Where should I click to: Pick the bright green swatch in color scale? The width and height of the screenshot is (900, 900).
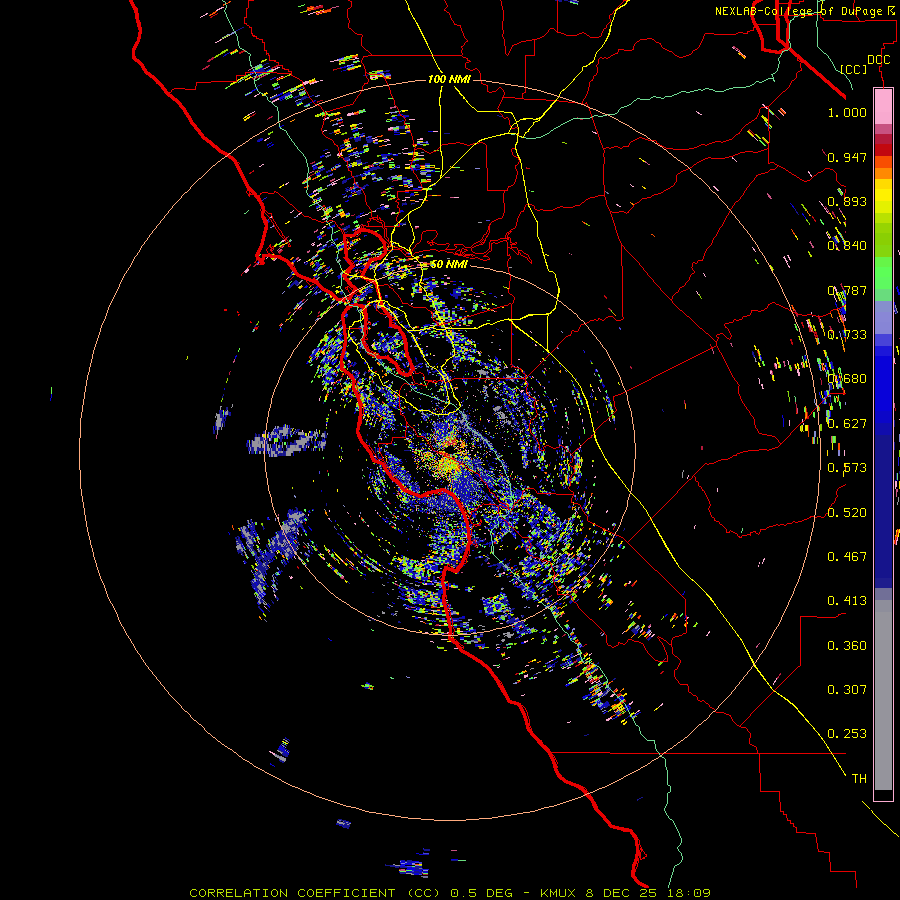883,272
